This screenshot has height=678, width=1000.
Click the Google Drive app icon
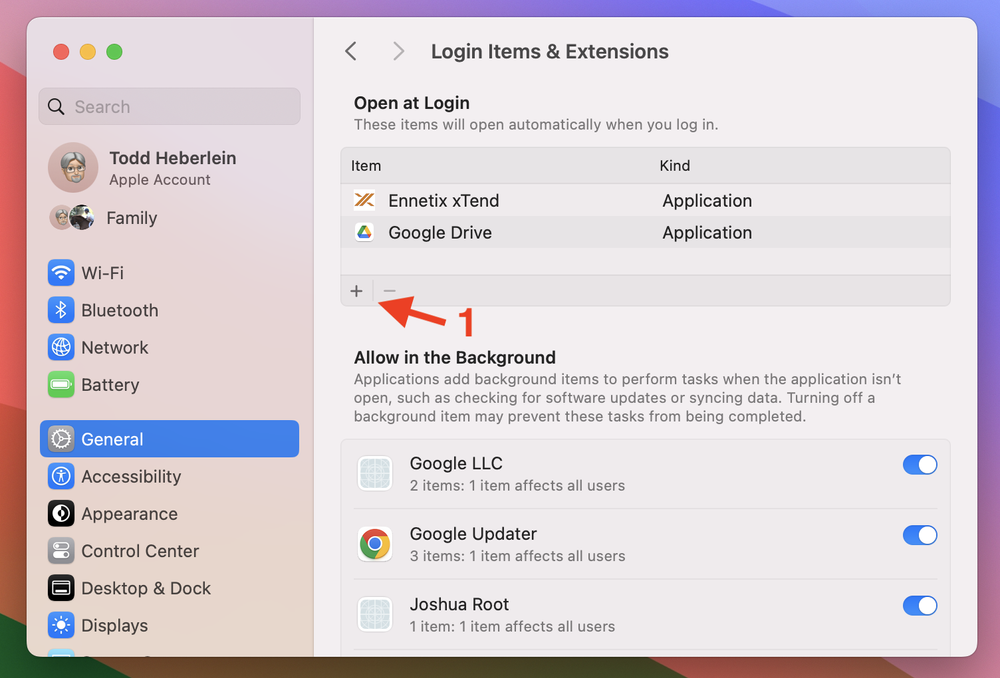[364, 232]
